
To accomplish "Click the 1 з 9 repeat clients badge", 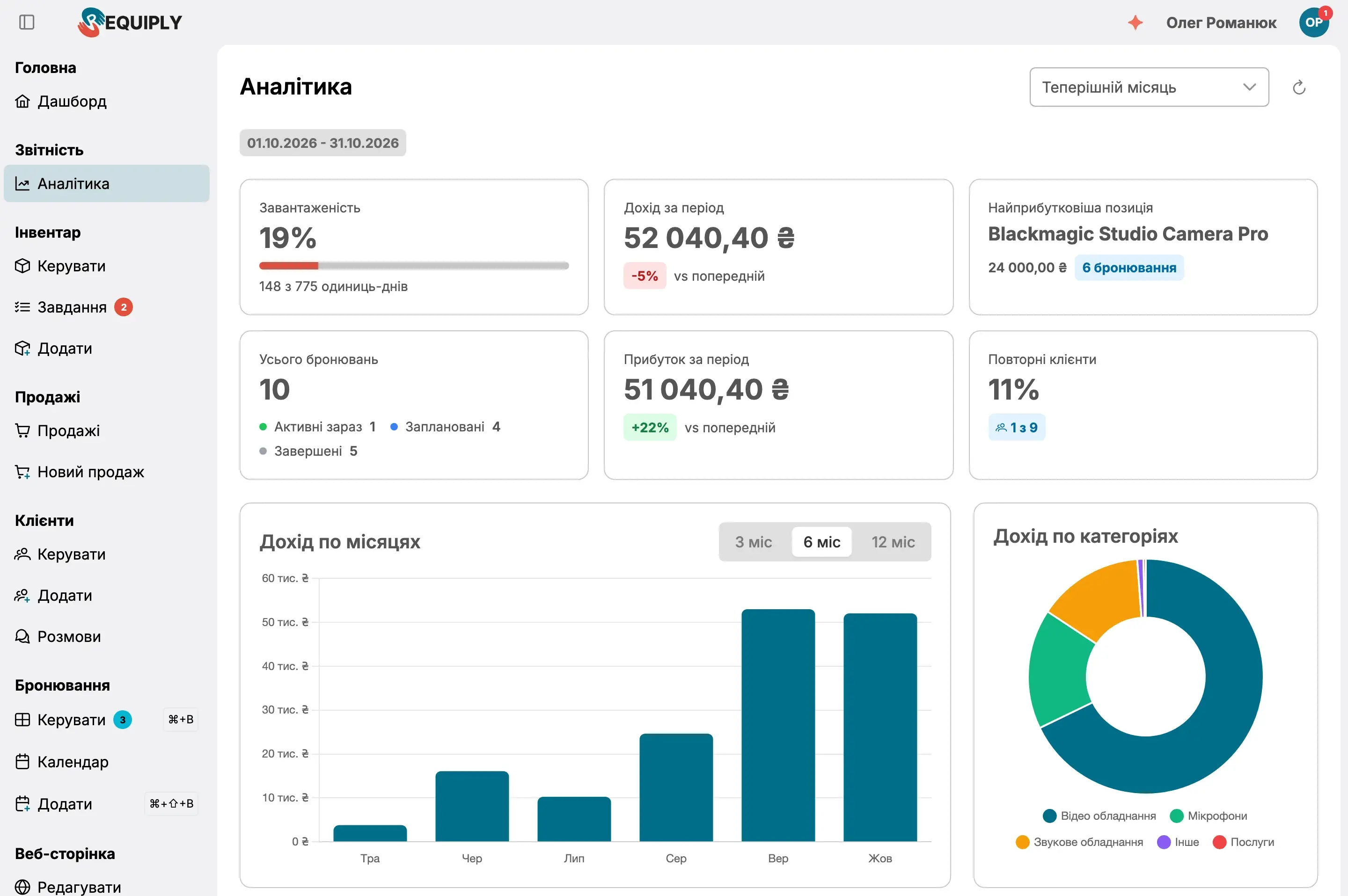I will point(1017,428).
